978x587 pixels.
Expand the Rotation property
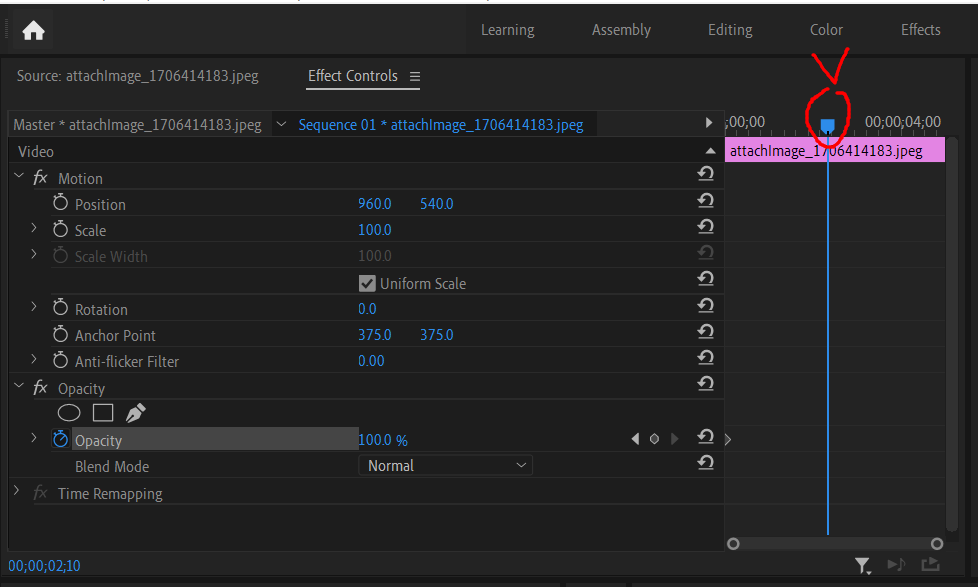34,308
